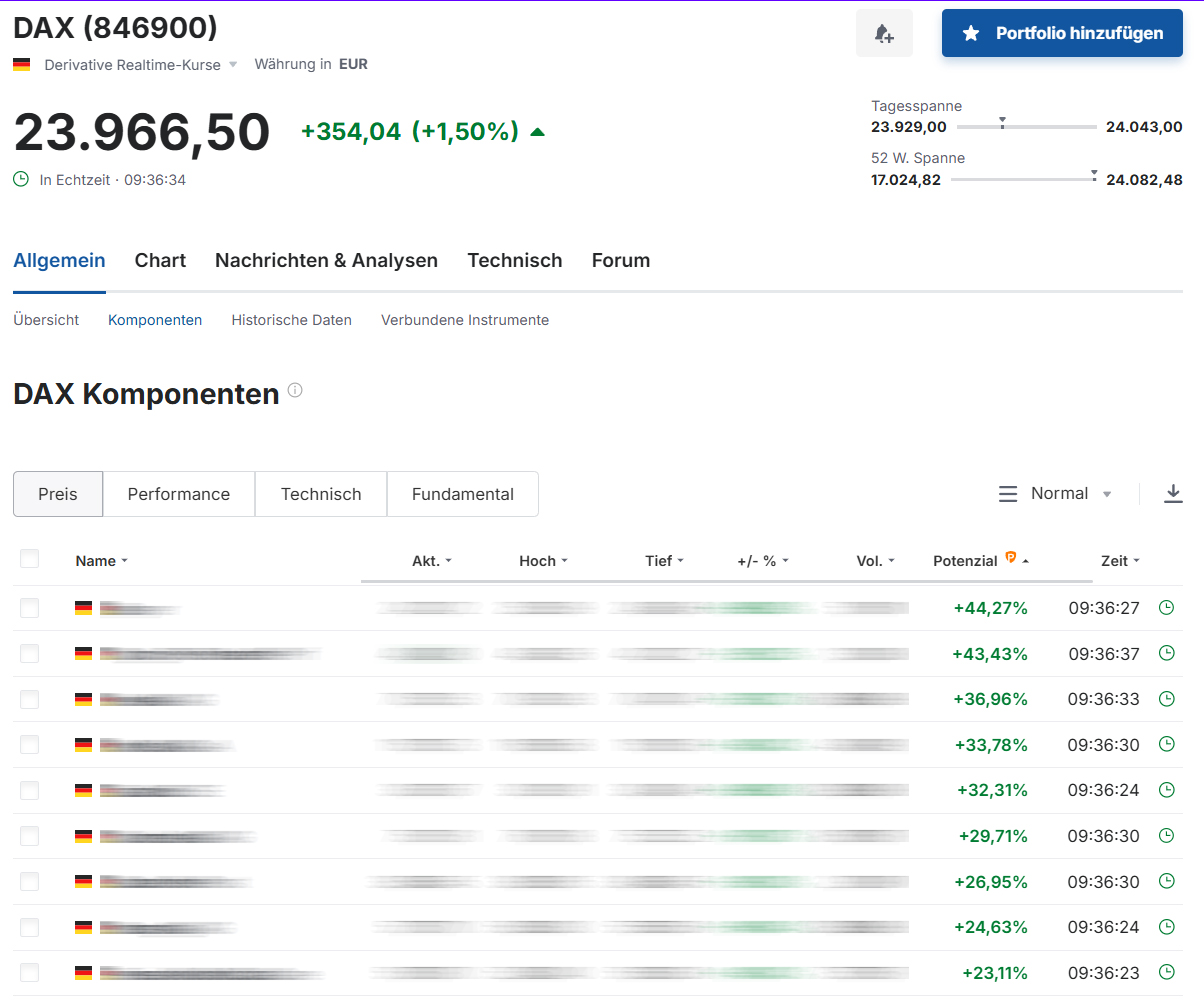The width and height of the screenshot is (1204, 1000).
Task: Select the Preis table view button
Action: pyautogui.click(x=58, y=494)
